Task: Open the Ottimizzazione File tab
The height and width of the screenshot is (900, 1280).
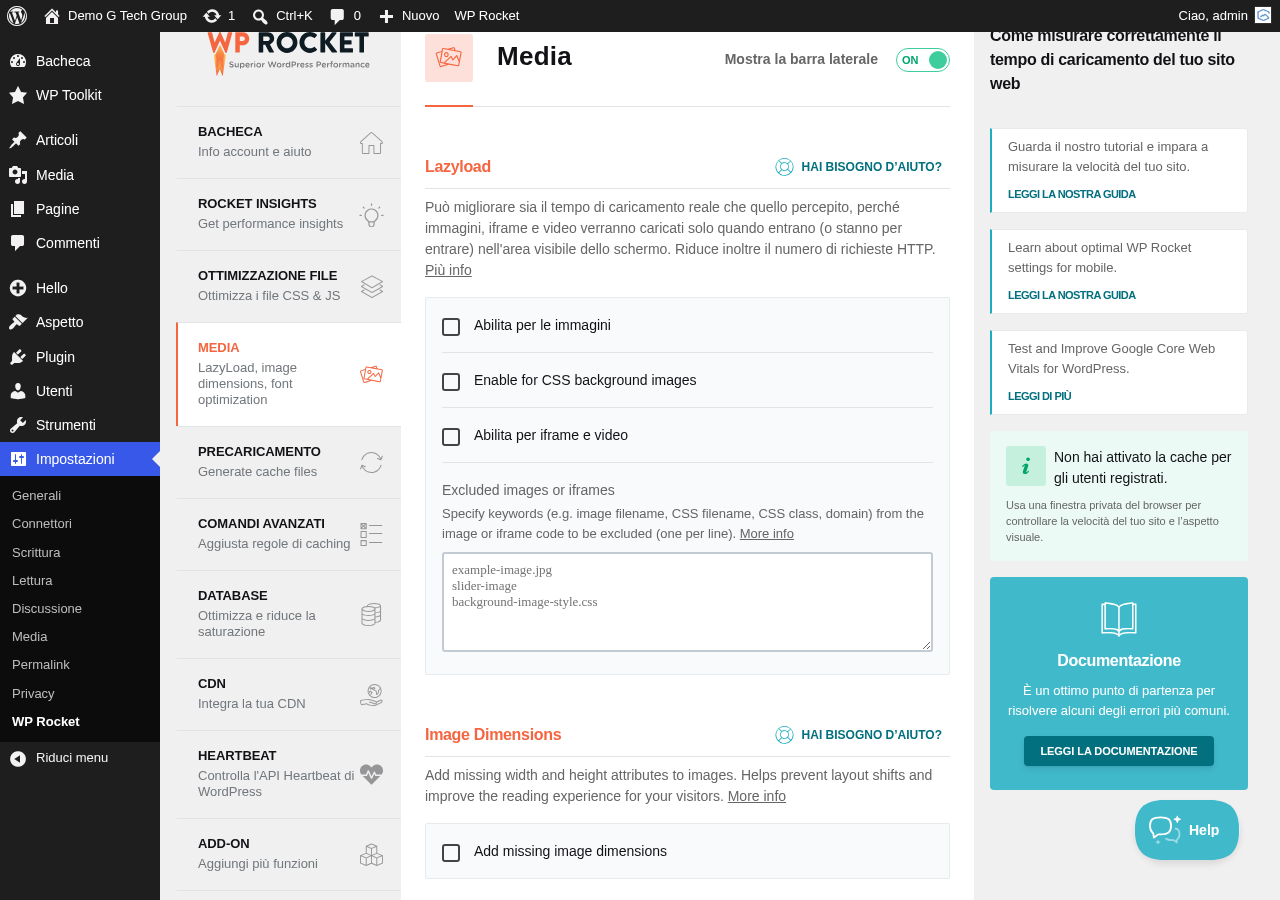Action: point(288,287)
